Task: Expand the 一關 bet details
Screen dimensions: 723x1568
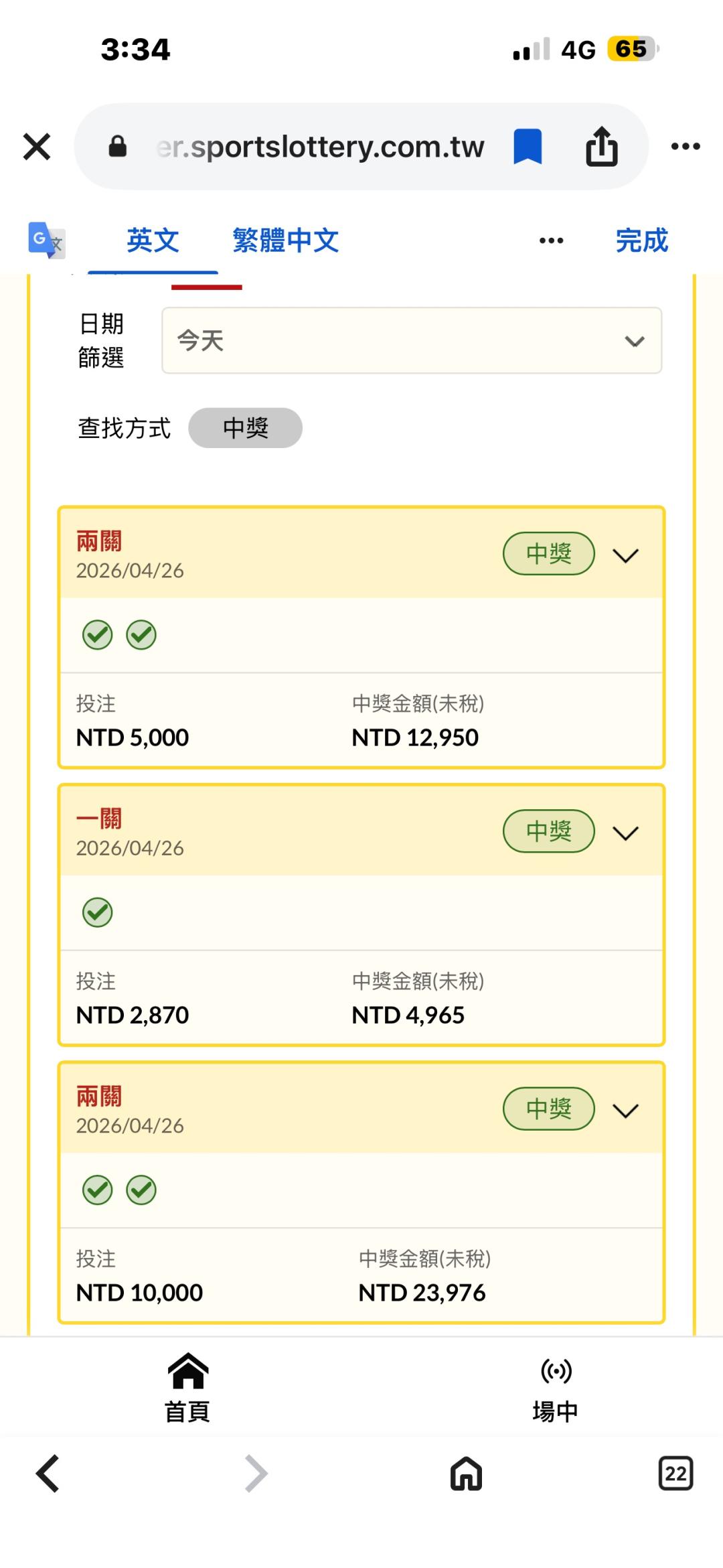Action: (625, 833)
